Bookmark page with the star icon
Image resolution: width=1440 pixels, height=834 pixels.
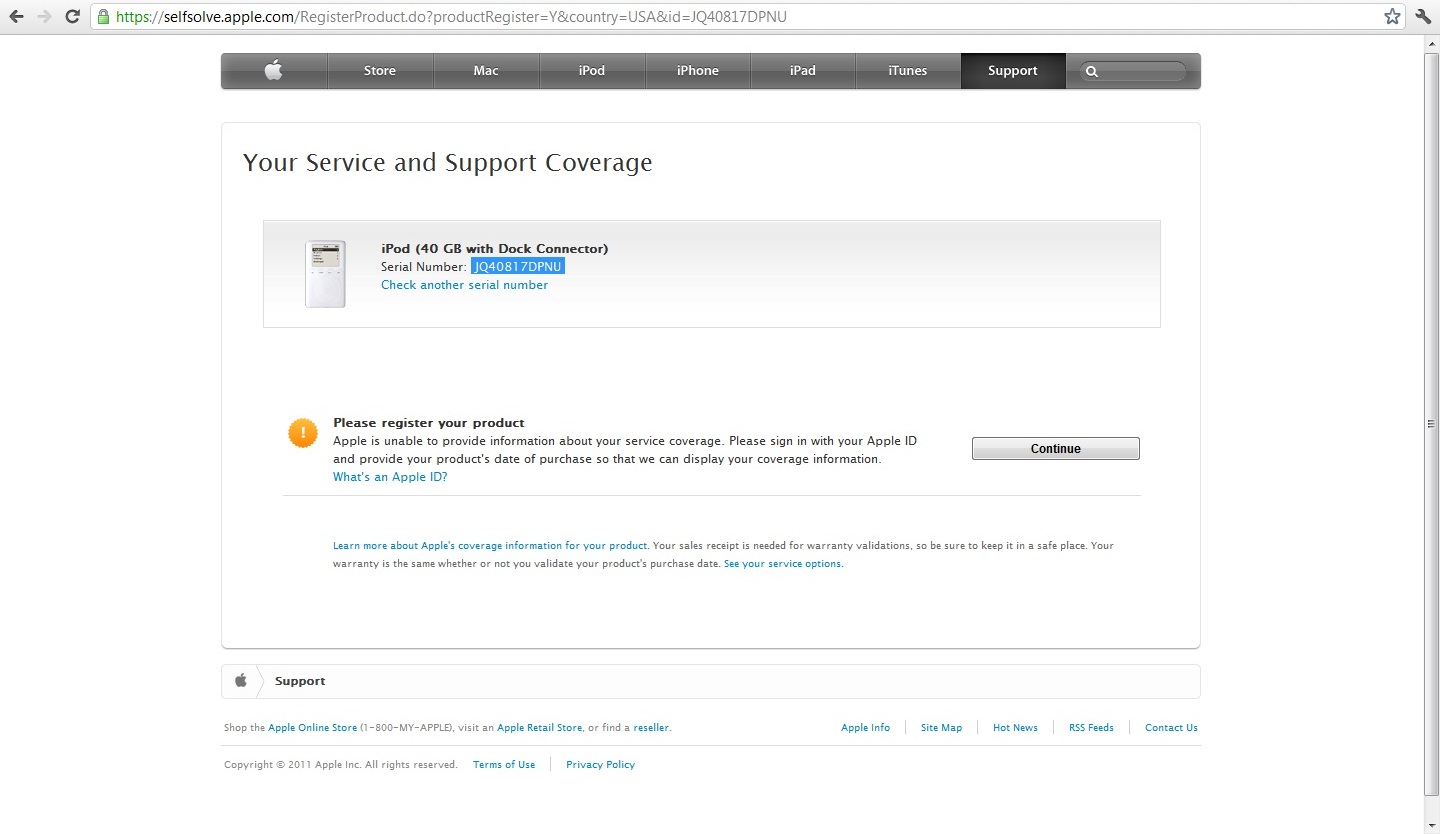pos(1391,17)
